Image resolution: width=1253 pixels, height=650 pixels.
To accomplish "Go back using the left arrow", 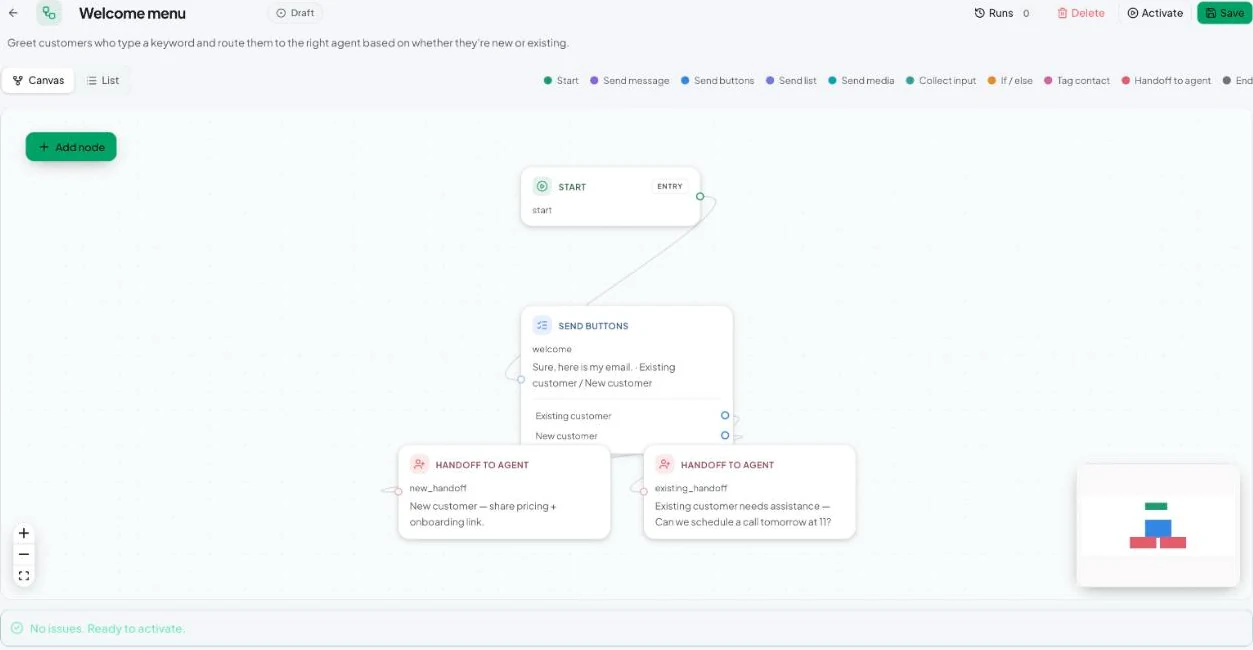I will 13,13.
